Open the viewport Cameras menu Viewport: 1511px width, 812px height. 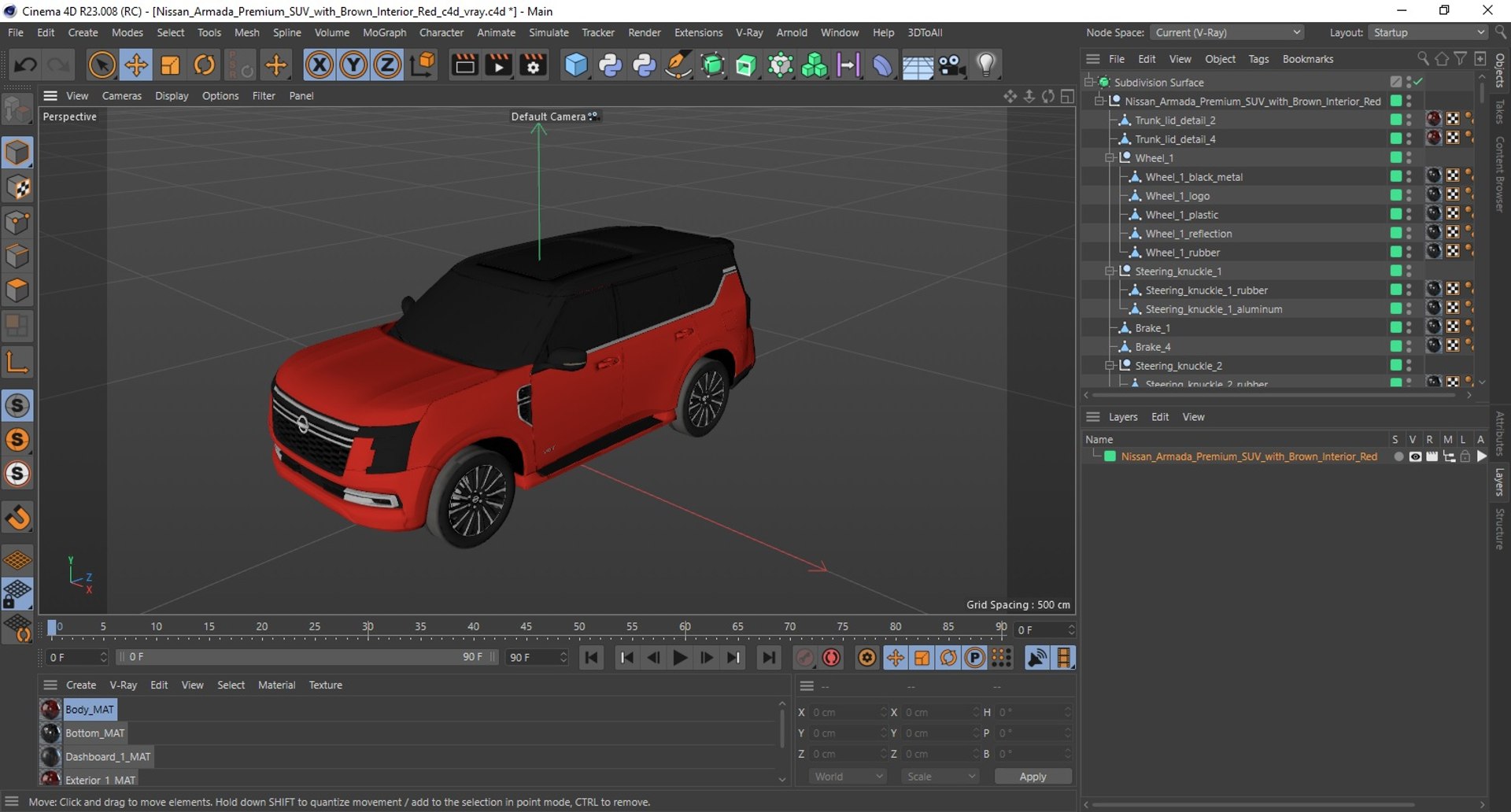click(x=122, y=96)
